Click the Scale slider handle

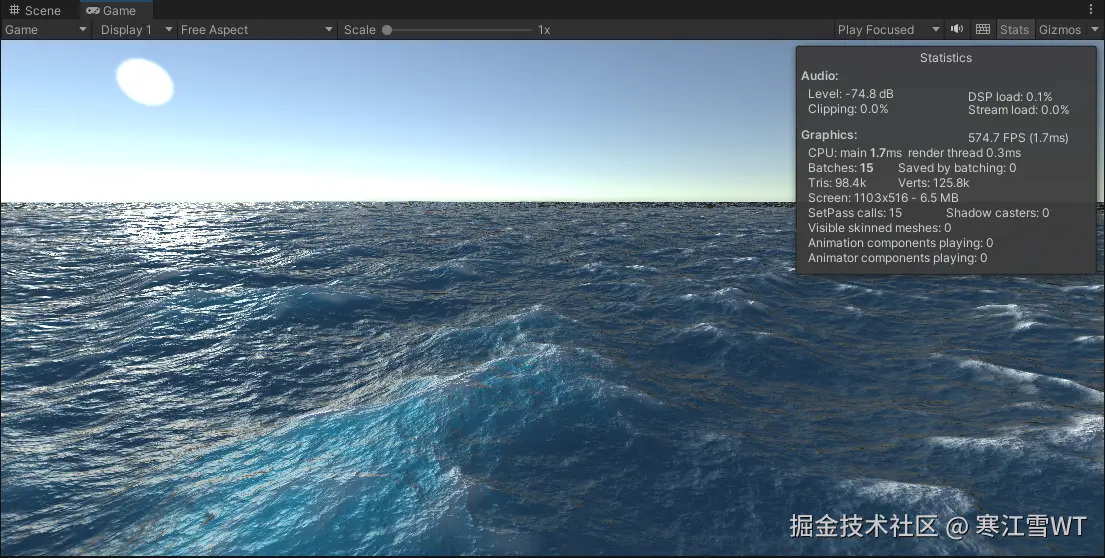(x=387, y=30)
